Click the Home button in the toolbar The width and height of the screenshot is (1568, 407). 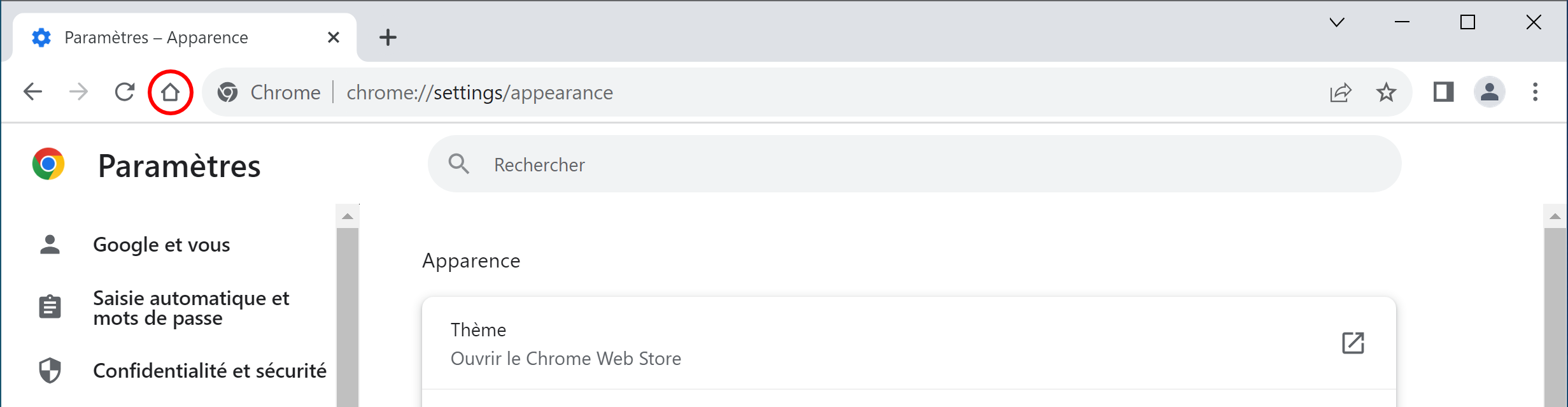[x=170, y=92]
